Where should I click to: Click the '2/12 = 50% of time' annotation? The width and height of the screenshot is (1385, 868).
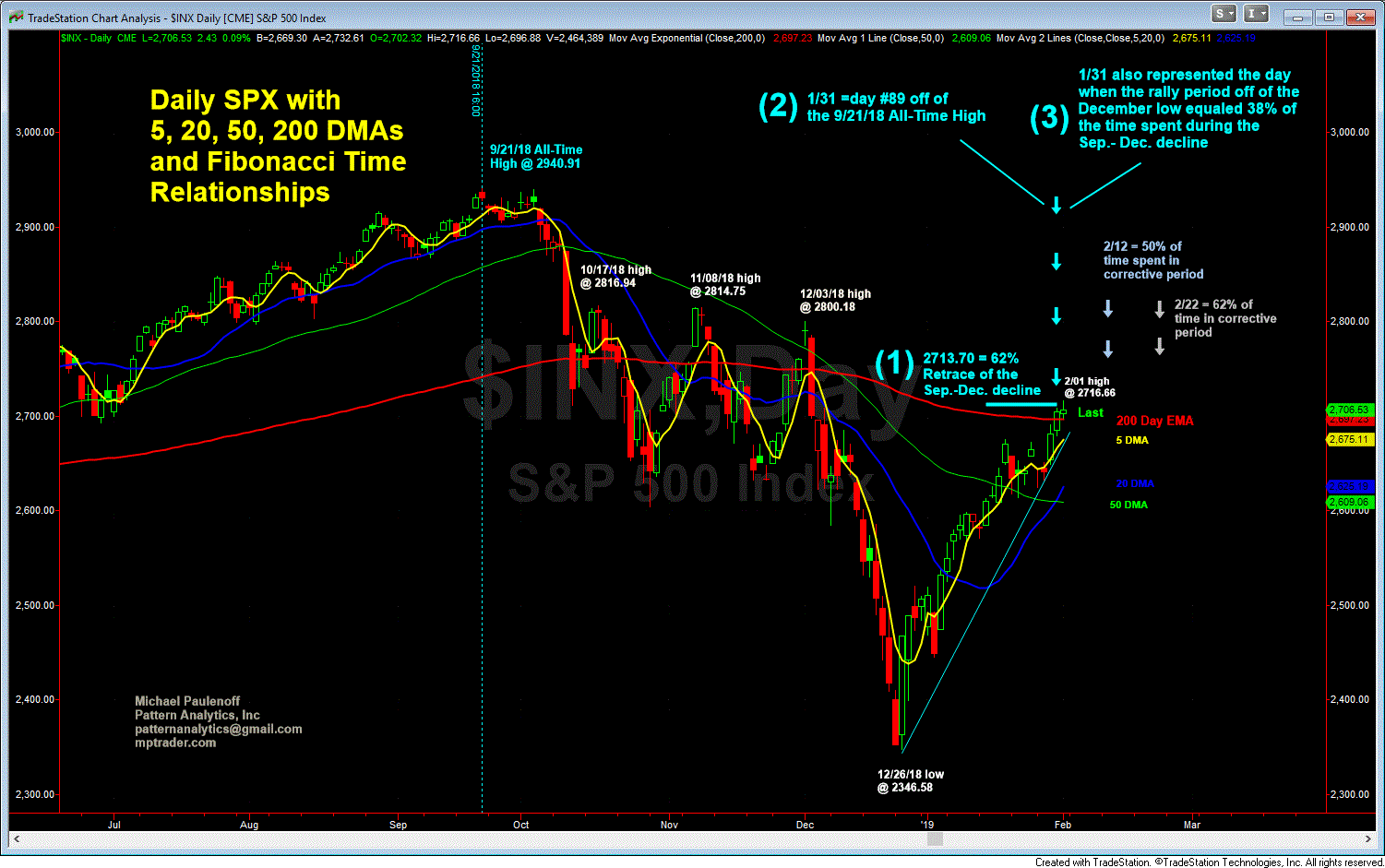(x=1153, y=260)
